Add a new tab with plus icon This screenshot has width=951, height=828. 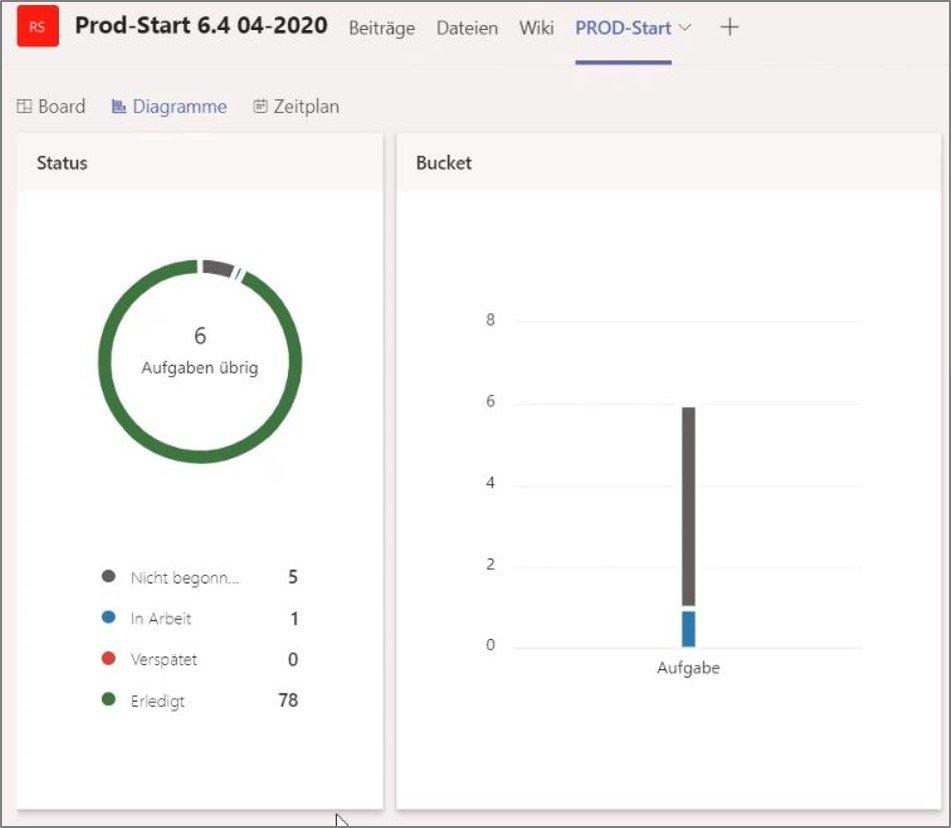[x=730, y=27]
